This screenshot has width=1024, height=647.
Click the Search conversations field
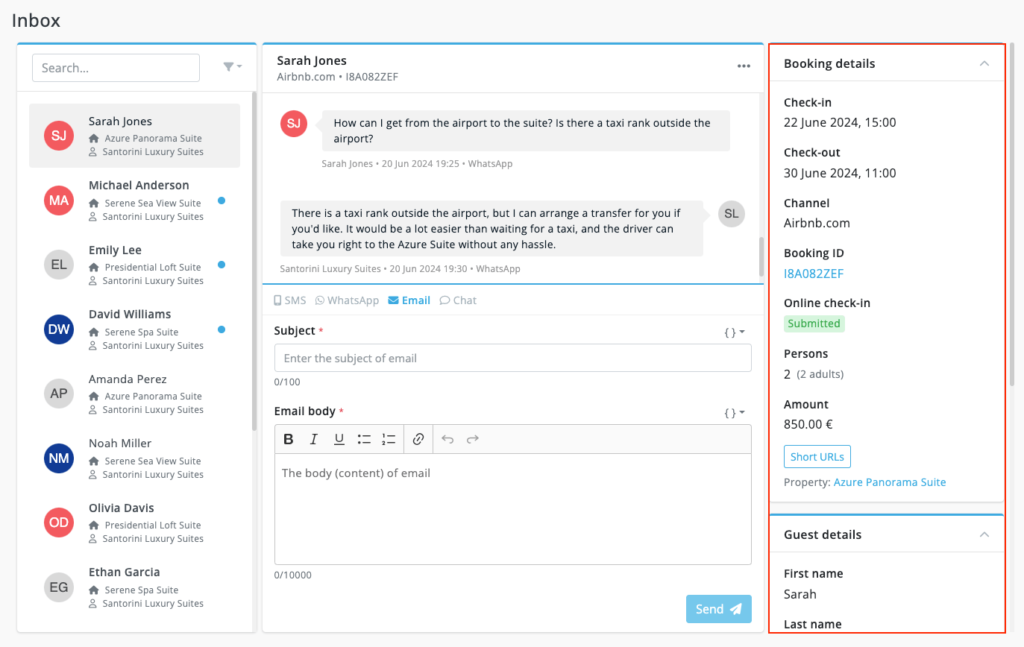point(116,68)
